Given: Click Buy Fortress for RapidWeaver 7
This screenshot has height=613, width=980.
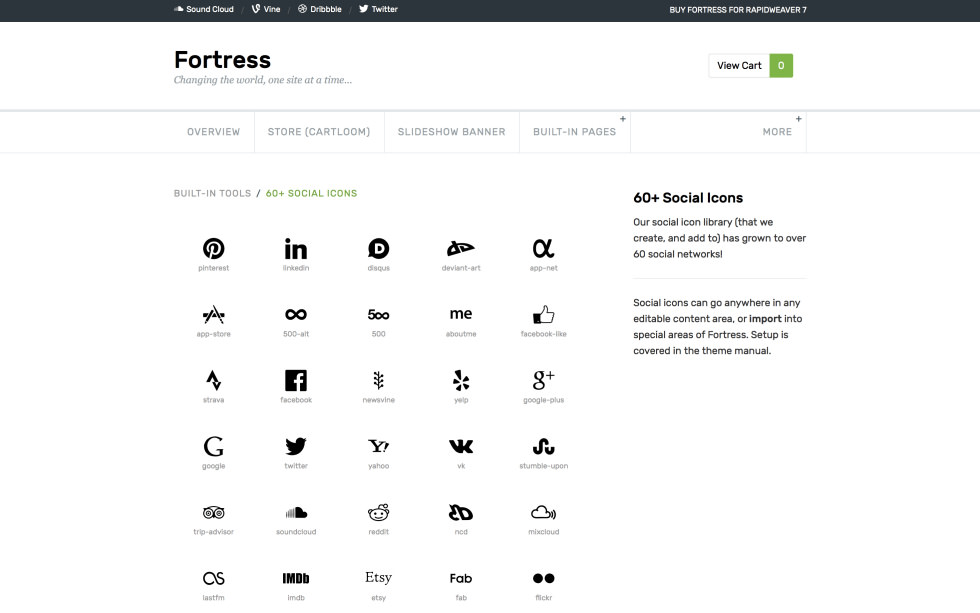Looking at the screenshot, I should point(738,10).
